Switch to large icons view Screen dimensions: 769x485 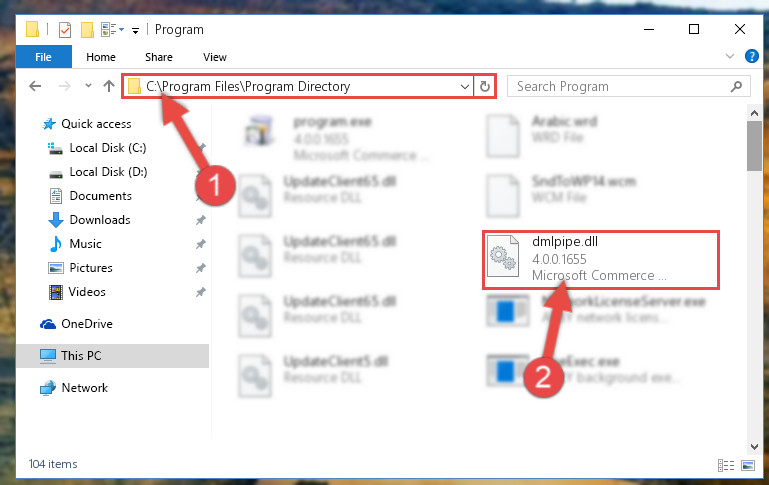(x=748, y=465)
